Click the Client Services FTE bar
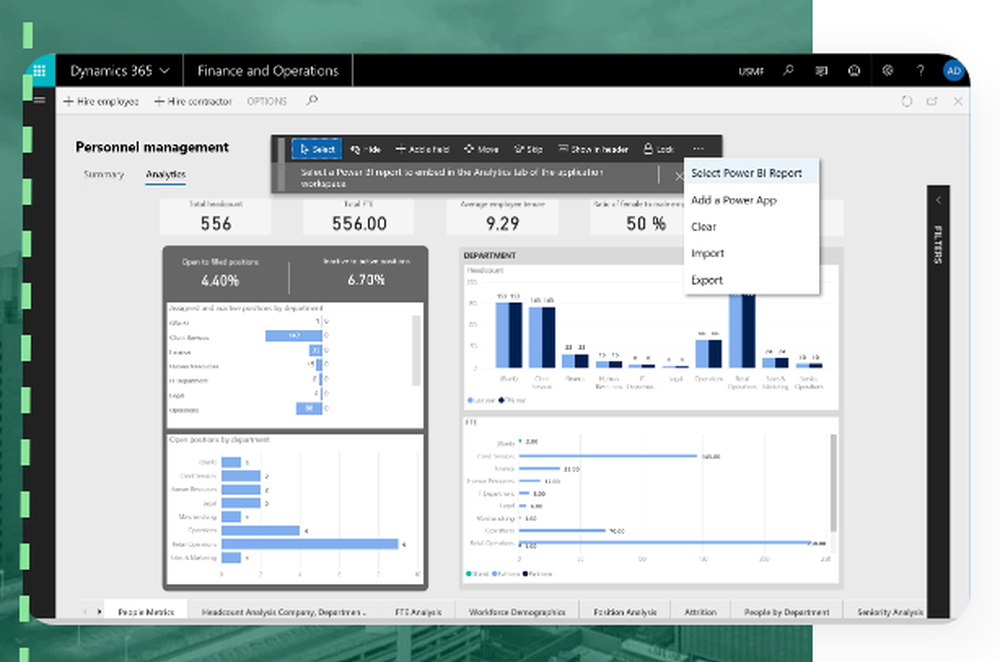 pos(608,456)
